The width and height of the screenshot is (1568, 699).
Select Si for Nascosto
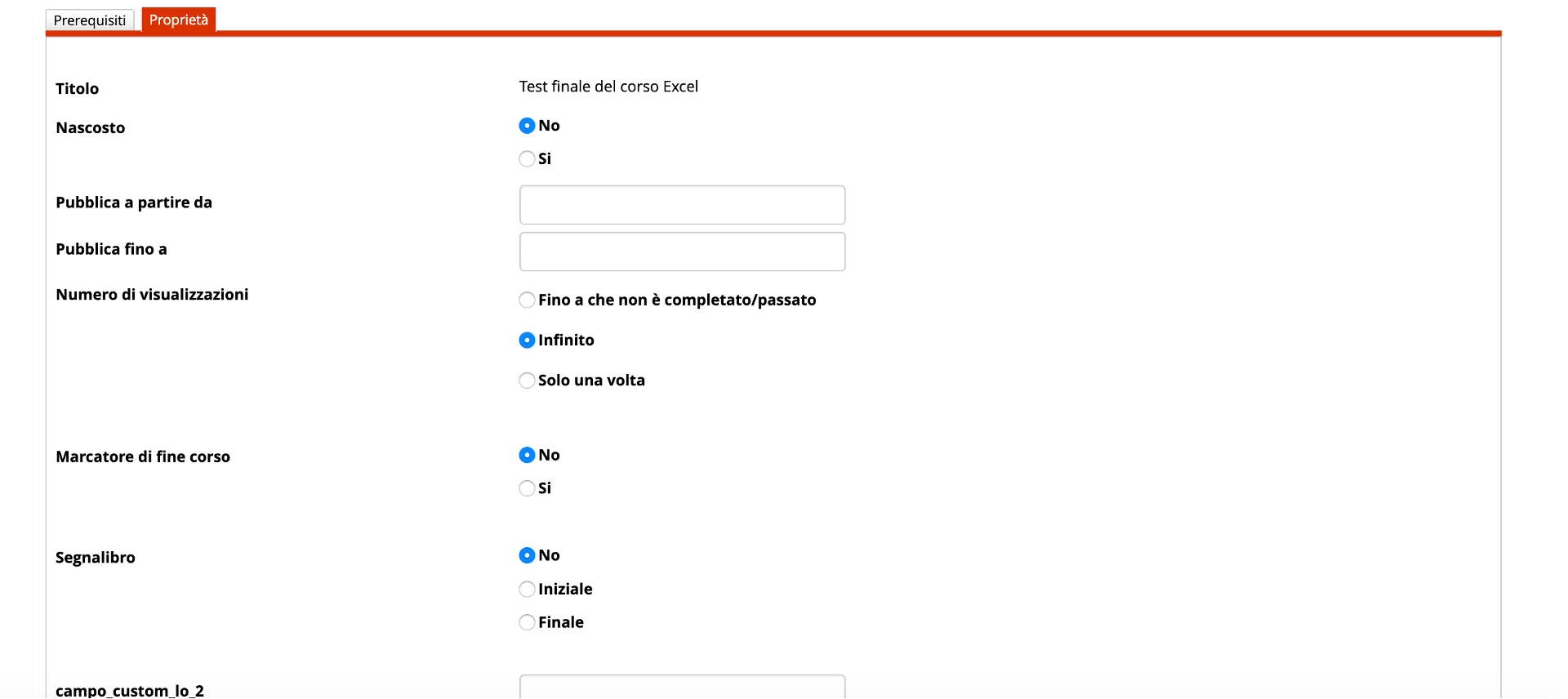(x=527, y=159)
